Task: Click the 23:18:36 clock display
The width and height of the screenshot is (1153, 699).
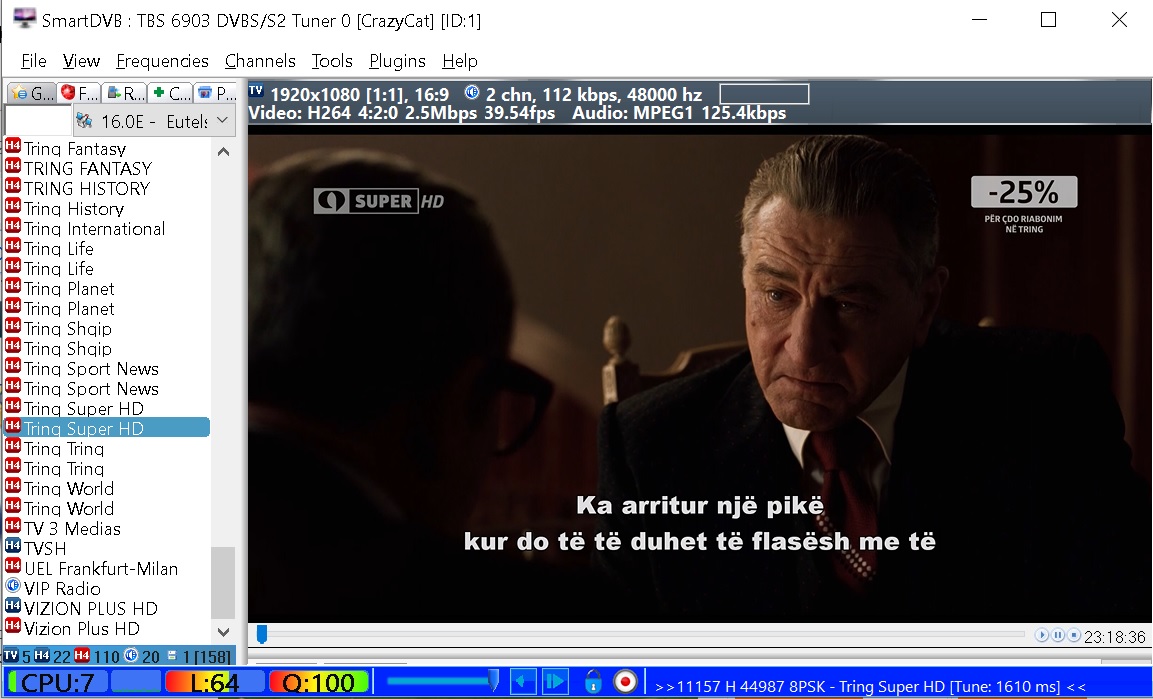Action: point(1115,637)
